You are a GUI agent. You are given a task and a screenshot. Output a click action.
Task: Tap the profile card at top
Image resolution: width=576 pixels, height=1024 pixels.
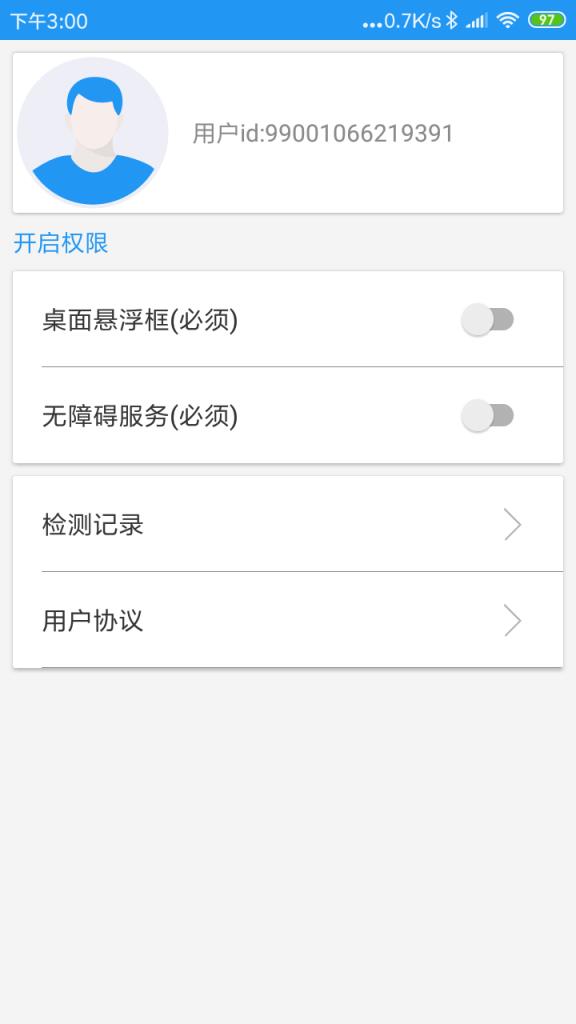[x=287, y=131]
